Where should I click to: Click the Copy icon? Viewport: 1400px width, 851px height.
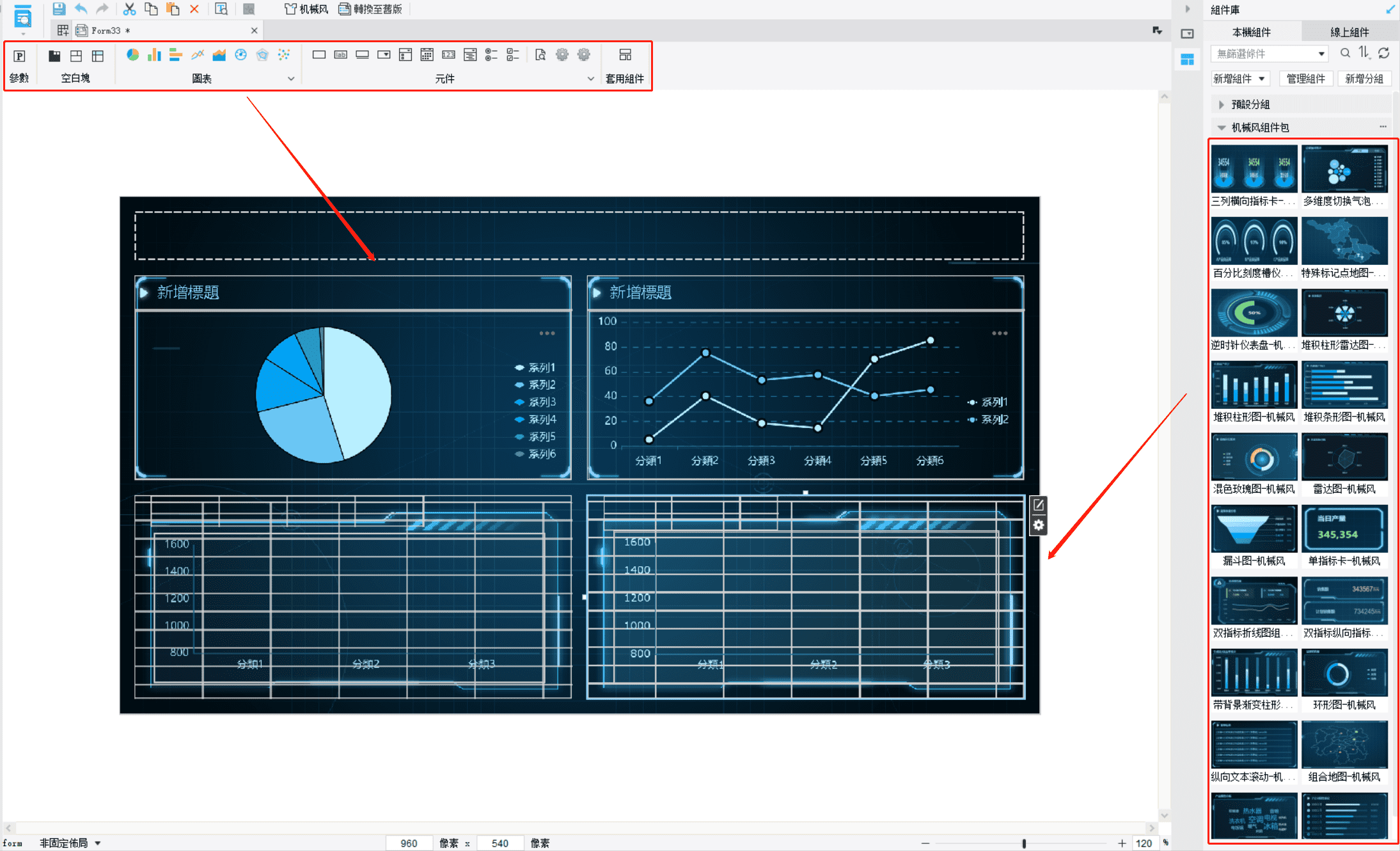pyautogui.click(x=151, y=9)
